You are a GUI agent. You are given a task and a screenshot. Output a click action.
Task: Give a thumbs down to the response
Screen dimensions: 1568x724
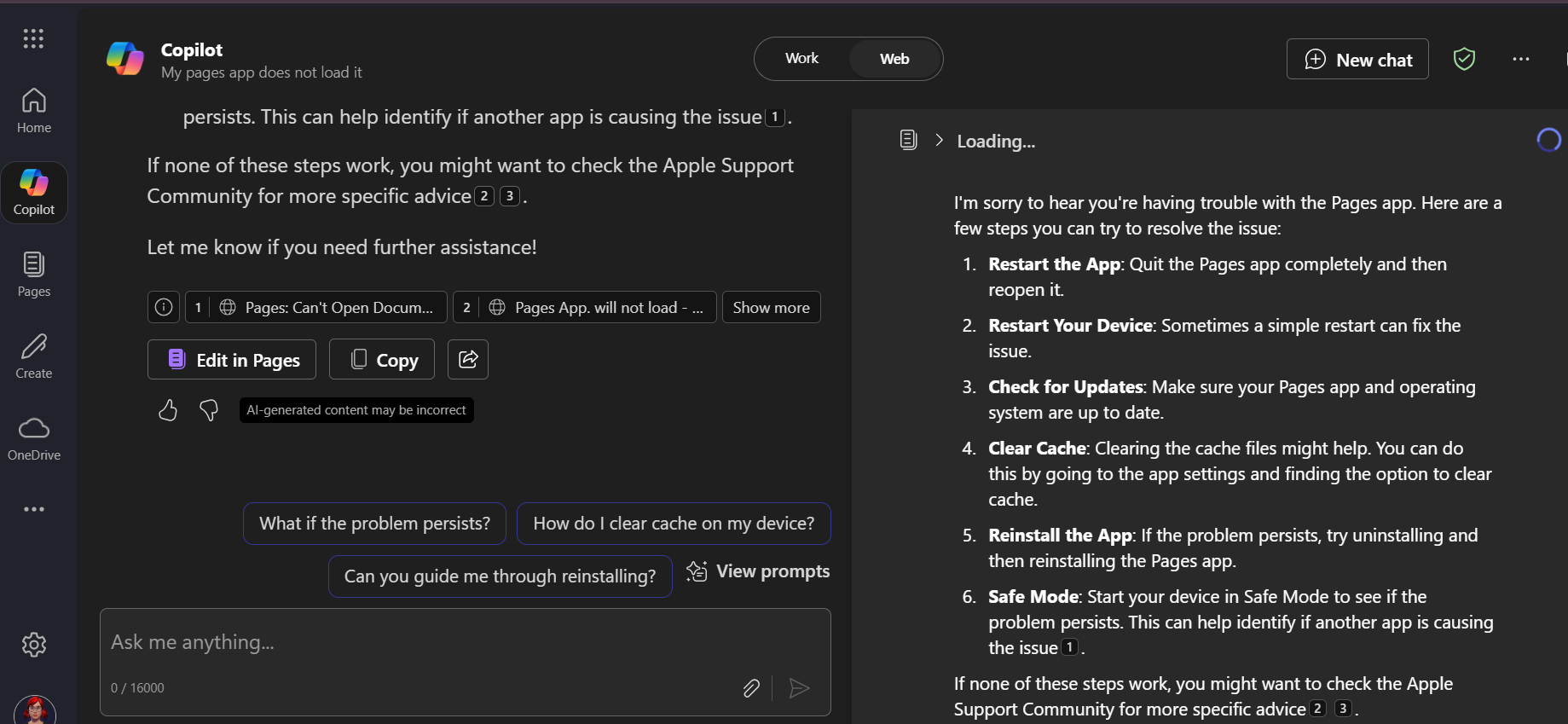point(209,410)
